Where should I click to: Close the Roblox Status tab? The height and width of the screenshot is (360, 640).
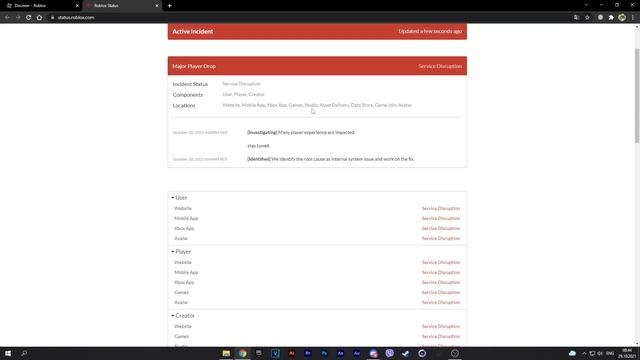[157, 6]
